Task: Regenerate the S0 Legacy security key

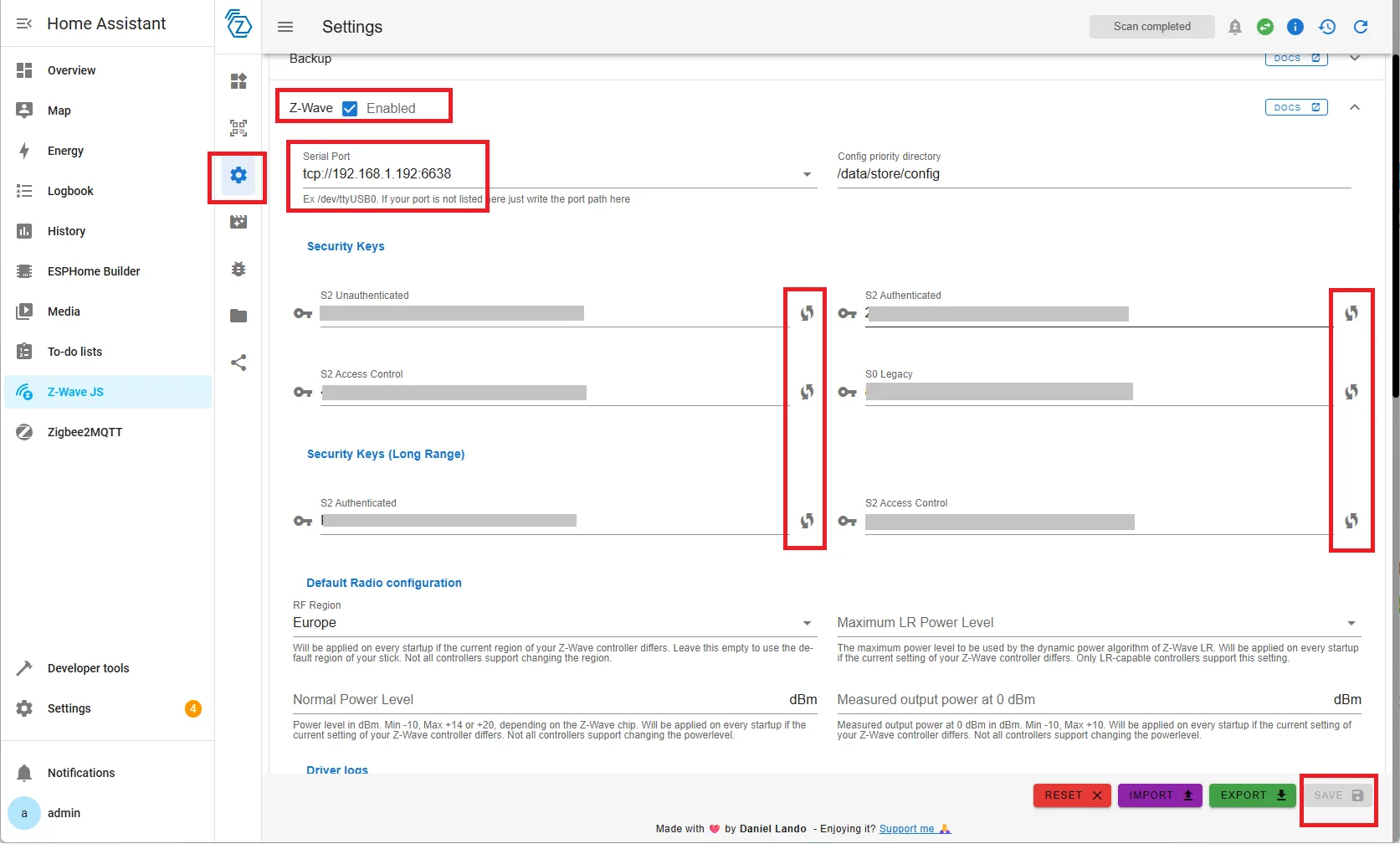Action: point(1352,391)
